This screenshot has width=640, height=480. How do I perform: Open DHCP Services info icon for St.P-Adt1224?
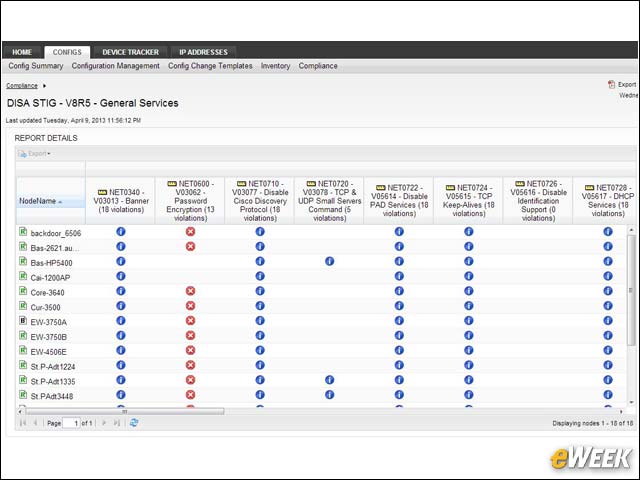(608, 365)
